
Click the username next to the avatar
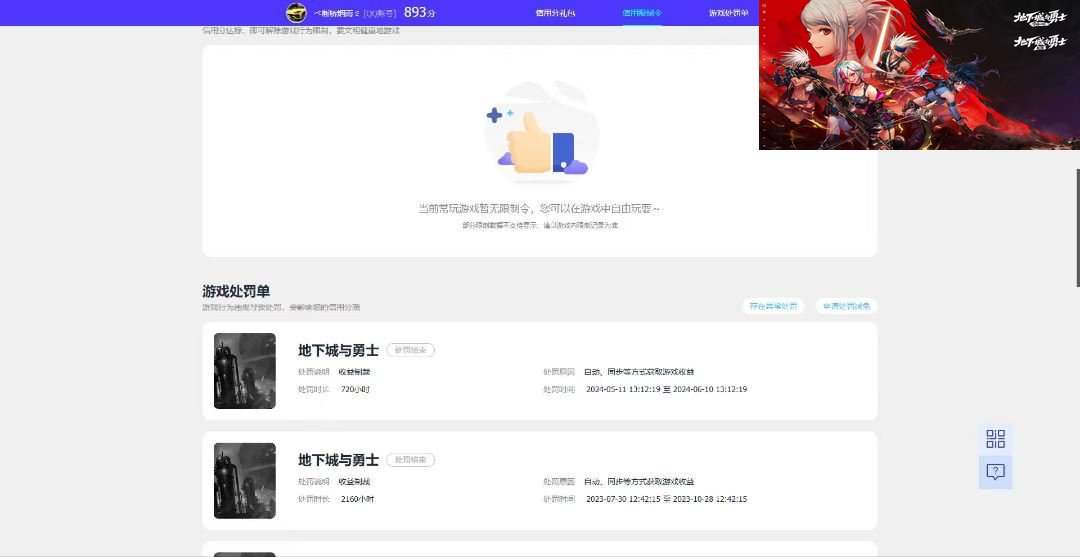(x=337, y=13)
